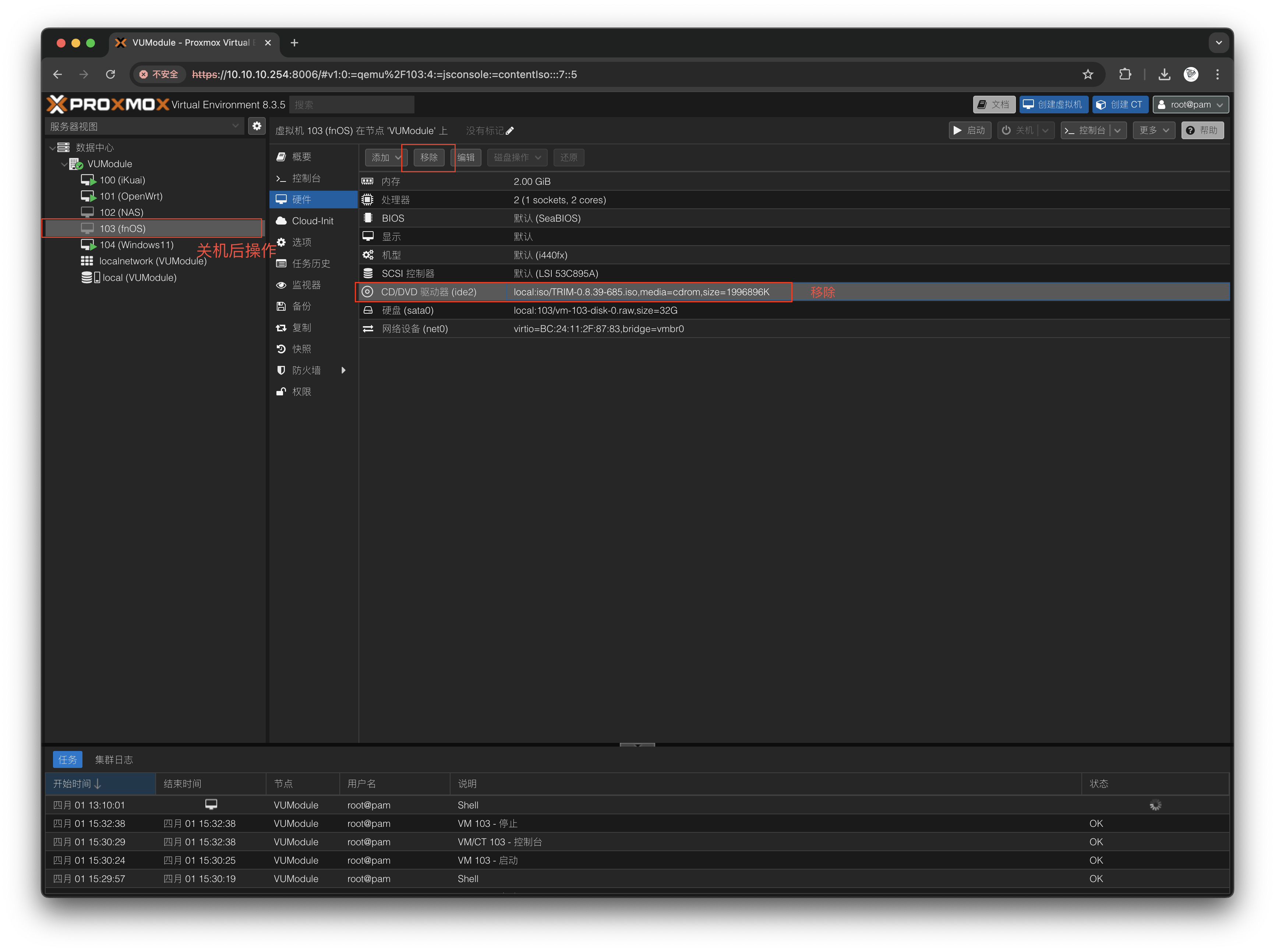
Task: Open the Cloud-Init menu item
Action: (x=312, y=221)
